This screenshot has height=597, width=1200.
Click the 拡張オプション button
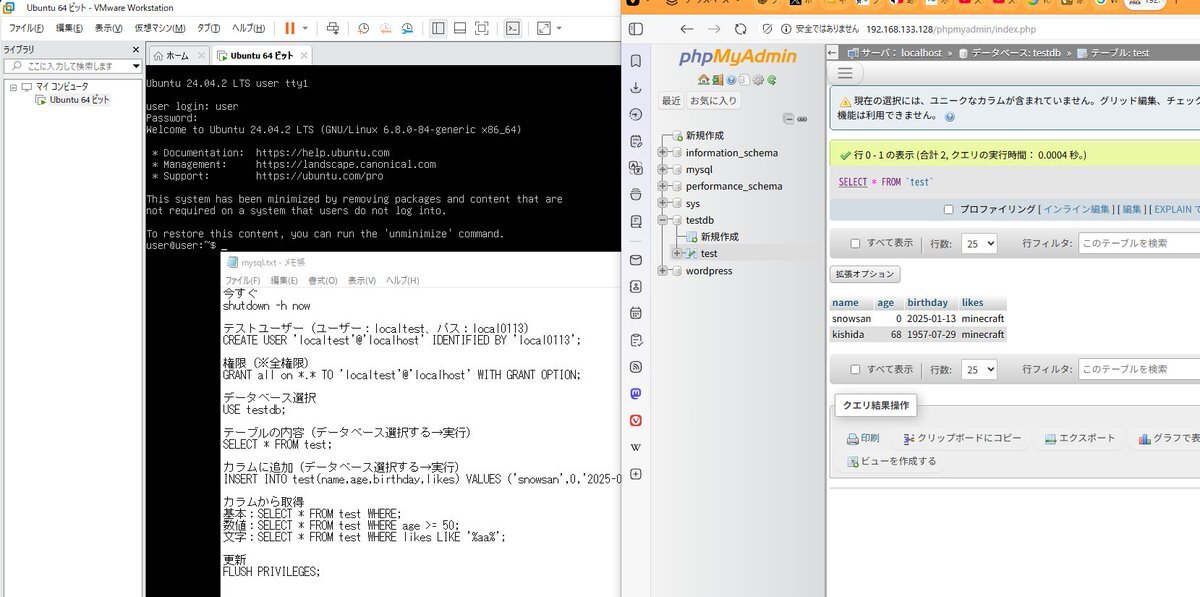pos(865,274)
